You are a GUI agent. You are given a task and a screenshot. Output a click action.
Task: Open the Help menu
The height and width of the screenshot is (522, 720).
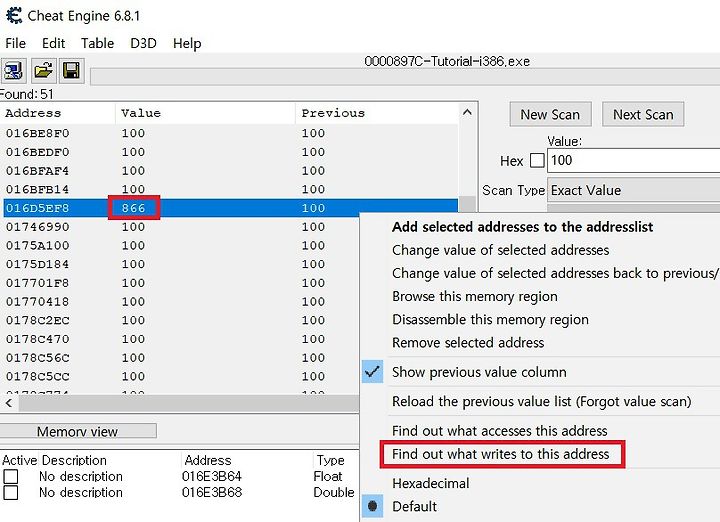(187, 43)
